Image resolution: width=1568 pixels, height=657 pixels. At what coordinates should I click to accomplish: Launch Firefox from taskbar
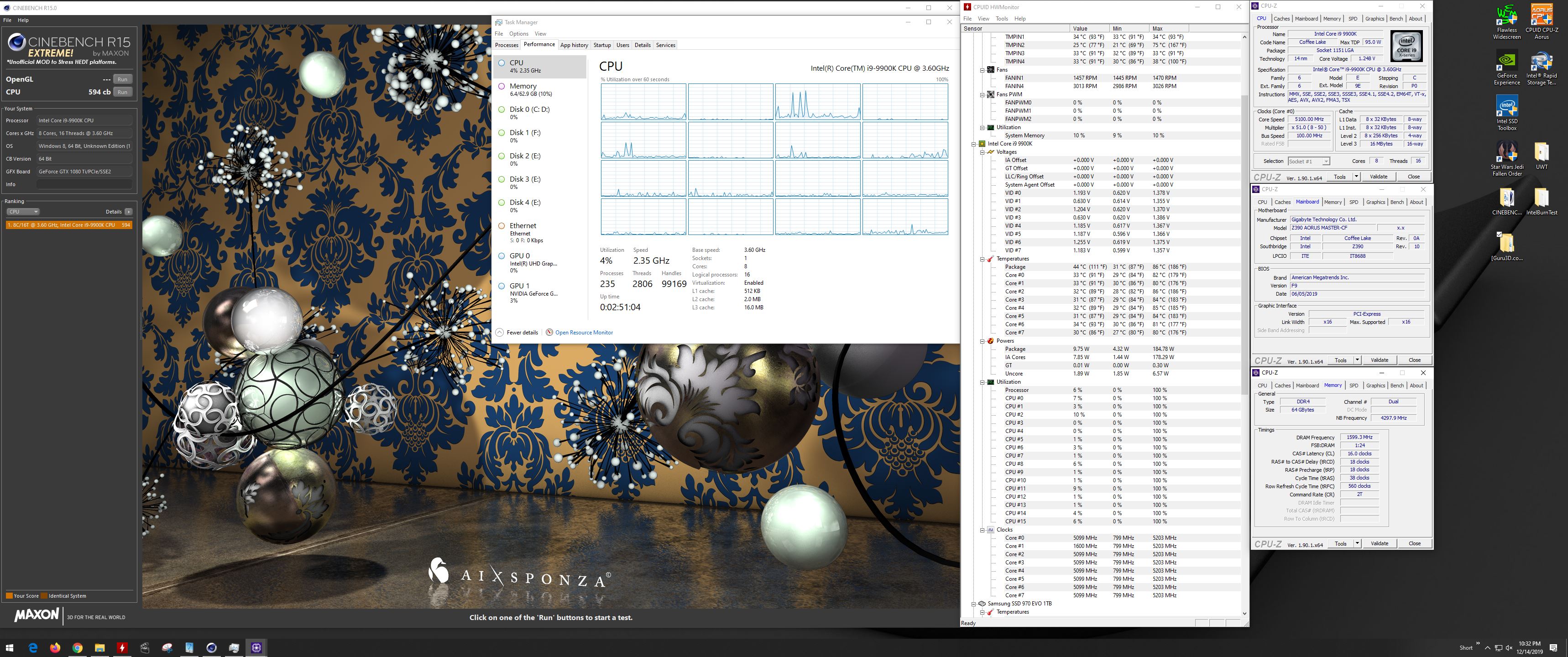click(x=55, y=648)
